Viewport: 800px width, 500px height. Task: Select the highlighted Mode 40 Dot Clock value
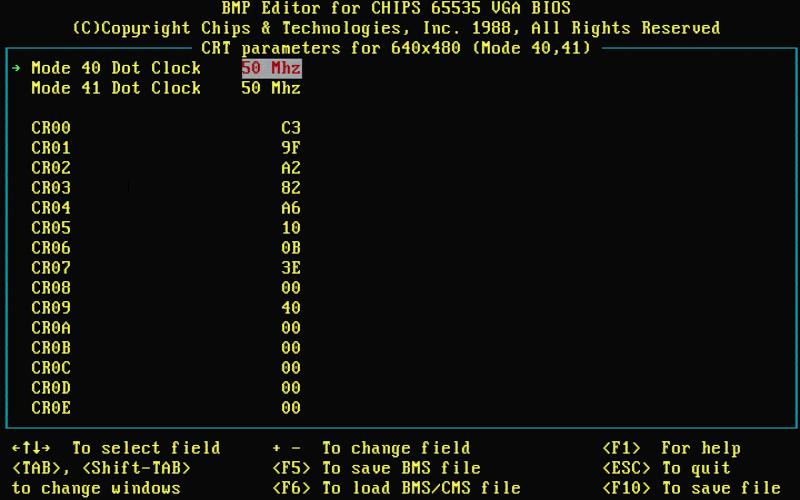[x=271, y=68]
